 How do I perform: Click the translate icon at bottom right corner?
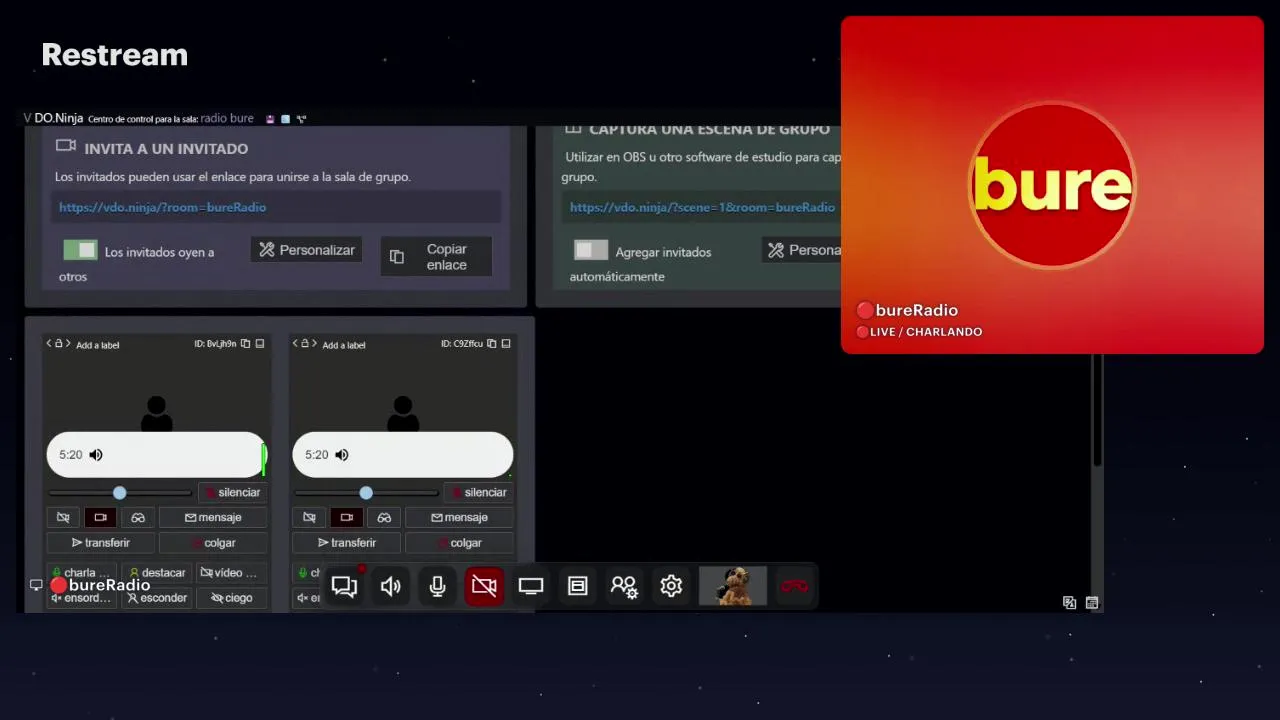tap(1069, 602)
